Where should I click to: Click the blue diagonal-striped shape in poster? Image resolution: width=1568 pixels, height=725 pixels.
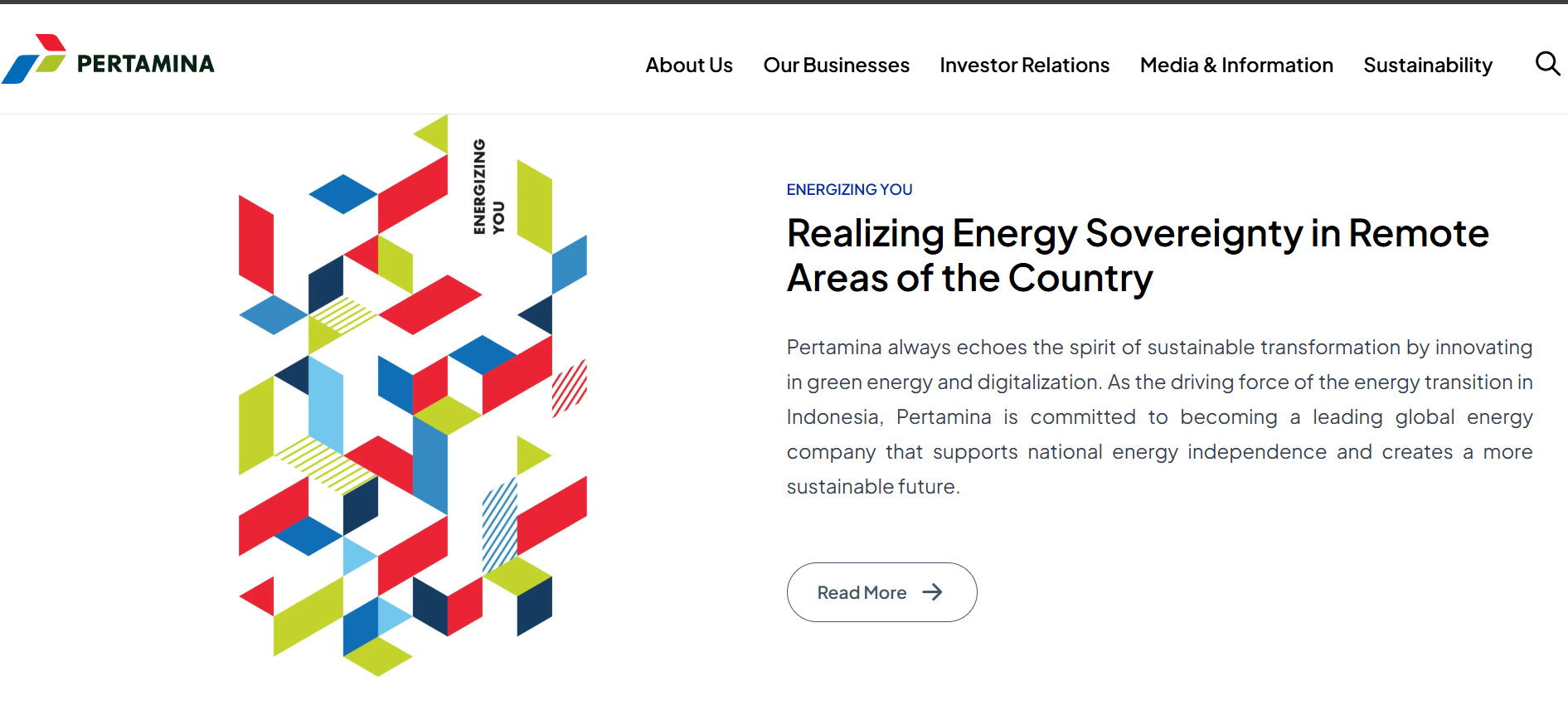pyautogui.click(x=500, y=525)
